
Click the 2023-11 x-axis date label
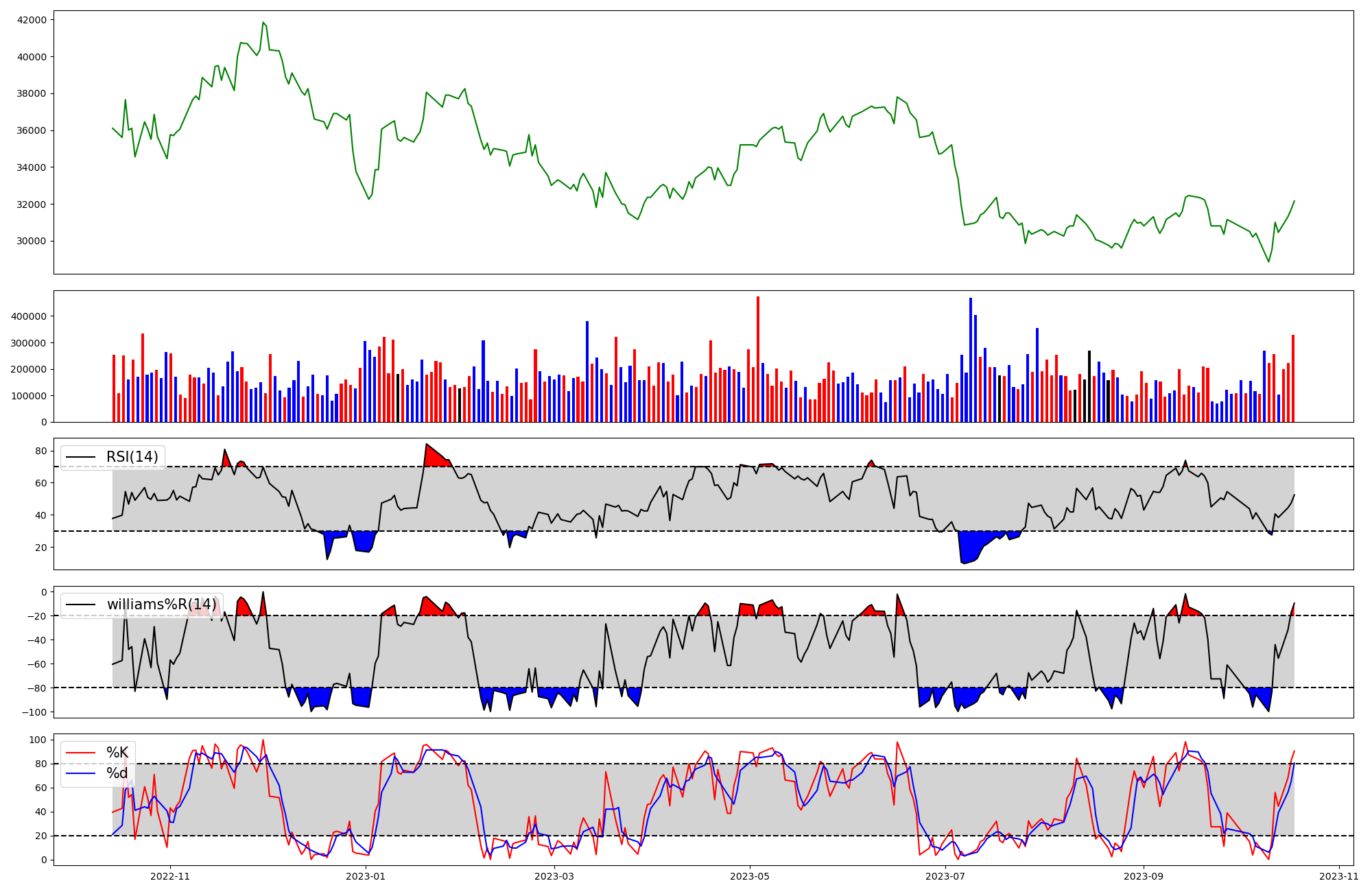[1339, 876]
